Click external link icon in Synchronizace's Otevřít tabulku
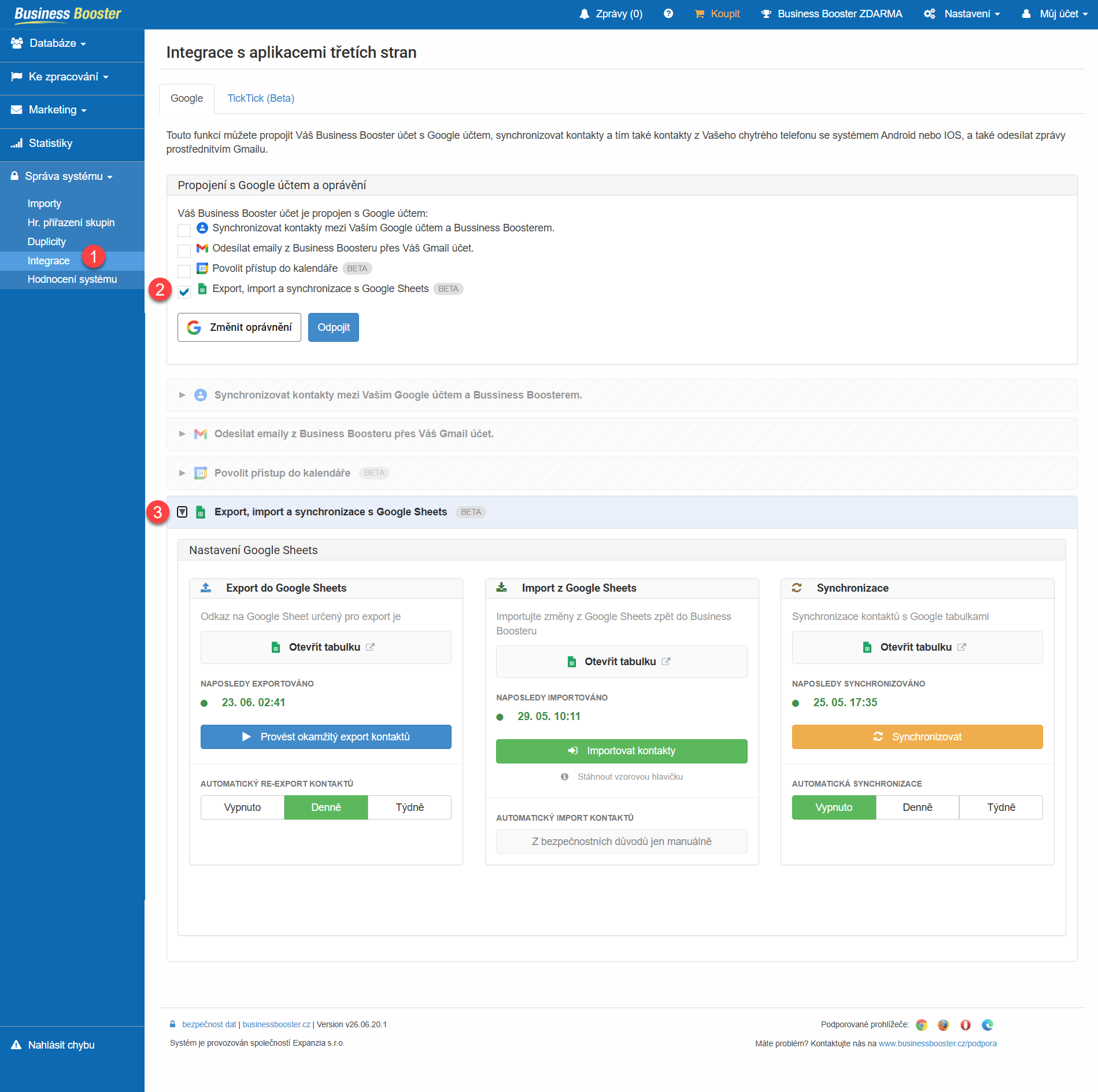 coord(962,647)
